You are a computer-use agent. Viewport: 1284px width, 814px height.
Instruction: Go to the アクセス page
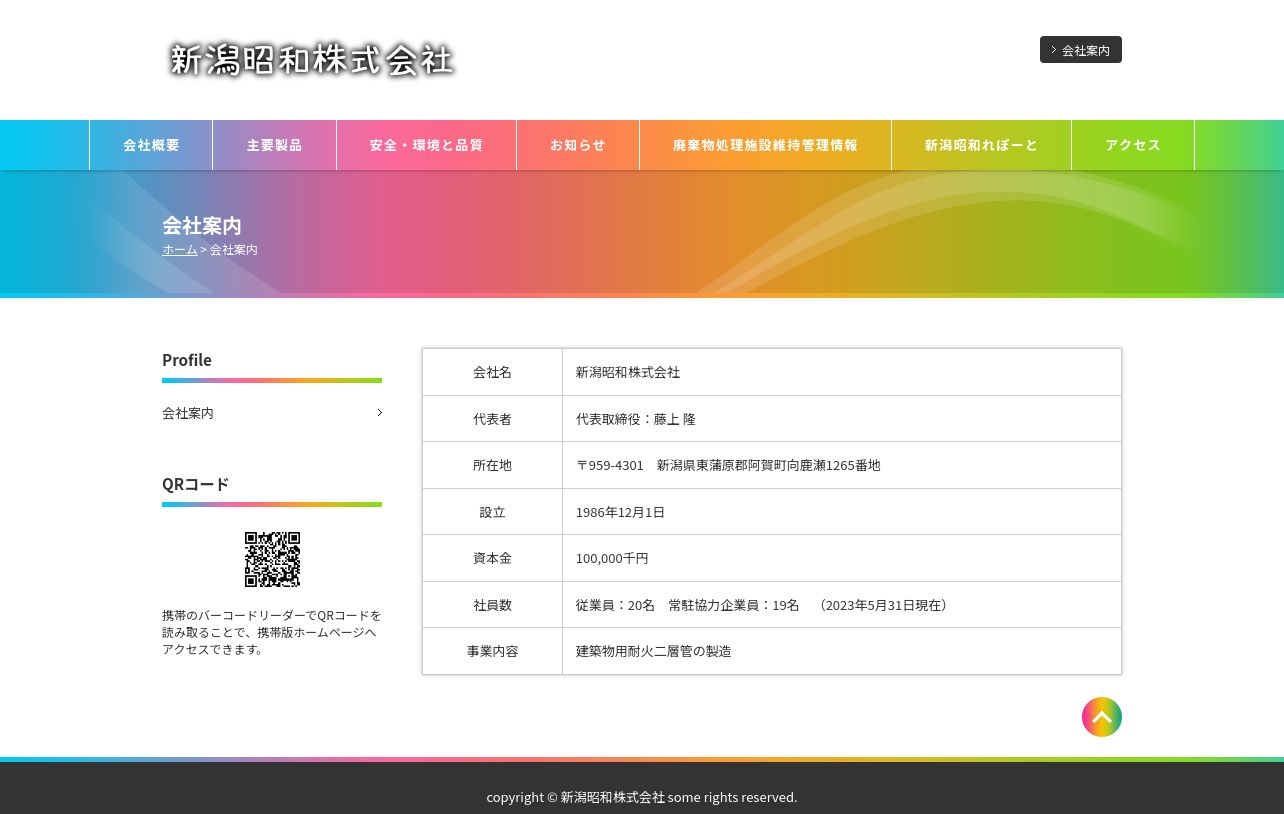coord(1133,145)
